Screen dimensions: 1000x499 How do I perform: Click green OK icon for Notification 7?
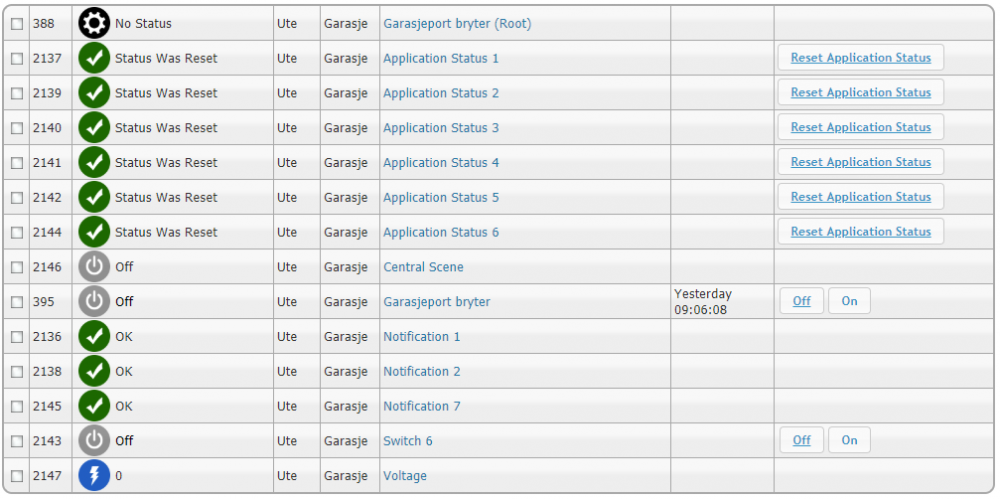point(94,406)
